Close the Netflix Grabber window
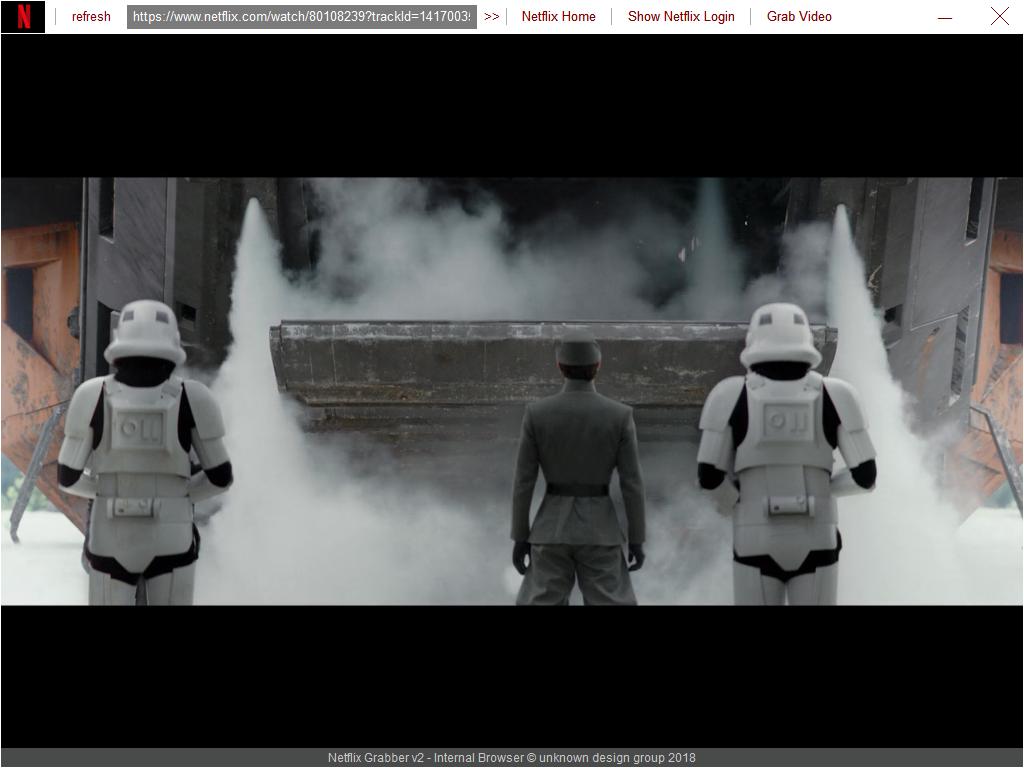This screenshot has height=768, width=1024. (999, 17)
